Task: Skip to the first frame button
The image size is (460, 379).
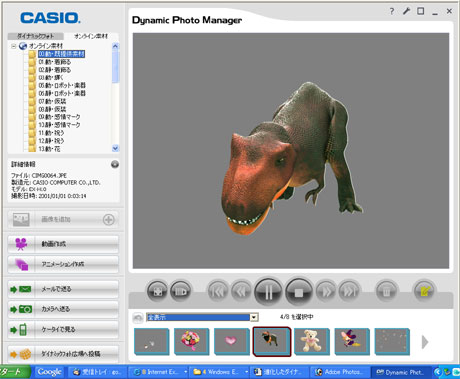Action: click(x=218, y=292)
